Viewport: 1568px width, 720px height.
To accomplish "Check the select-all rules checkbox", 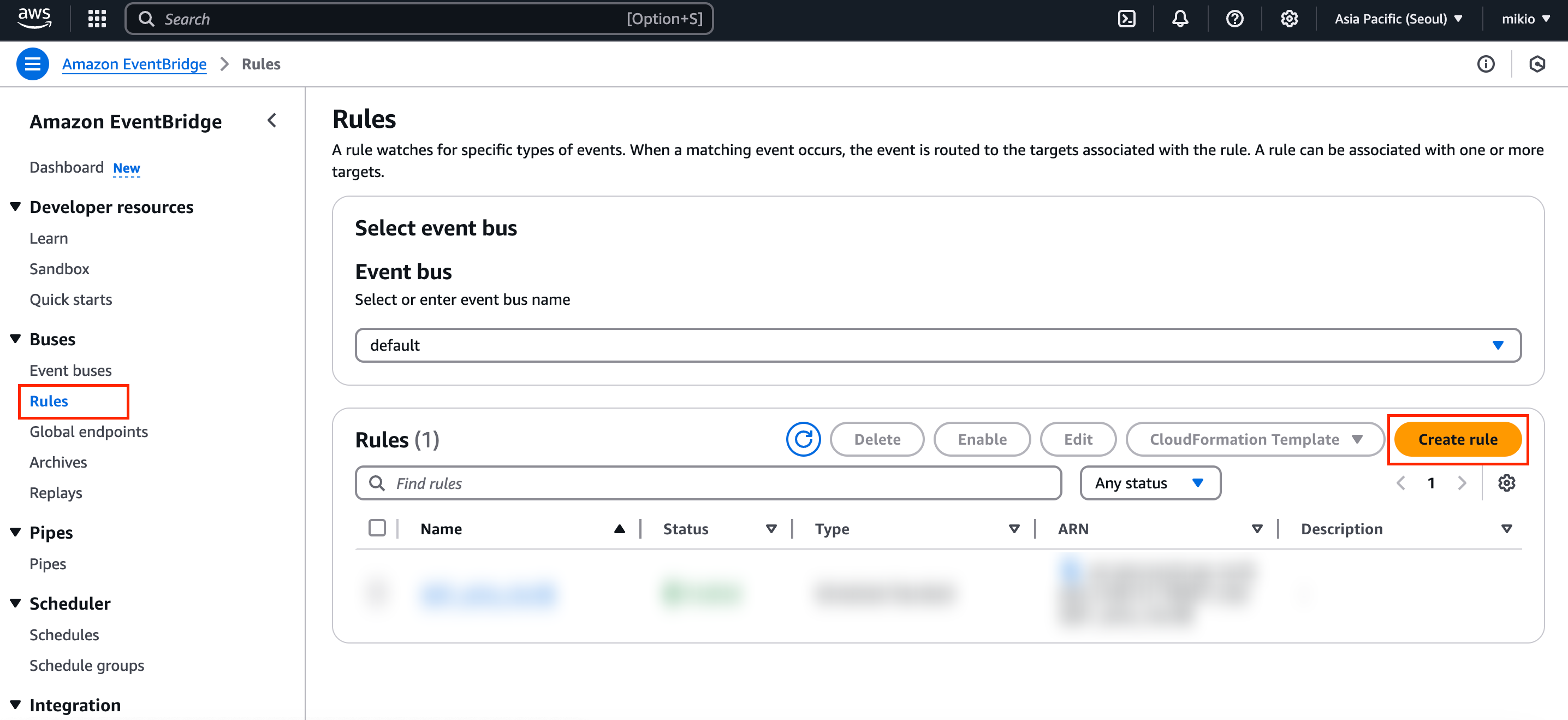I will click(x=377, y=528).
